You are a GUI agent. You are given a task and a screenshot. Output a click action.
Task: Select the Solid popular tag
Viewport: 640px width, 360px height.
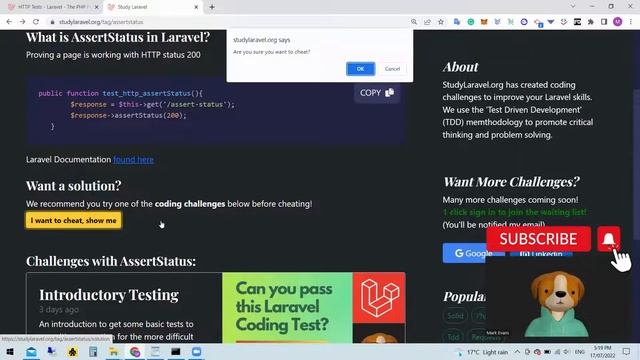455,316
